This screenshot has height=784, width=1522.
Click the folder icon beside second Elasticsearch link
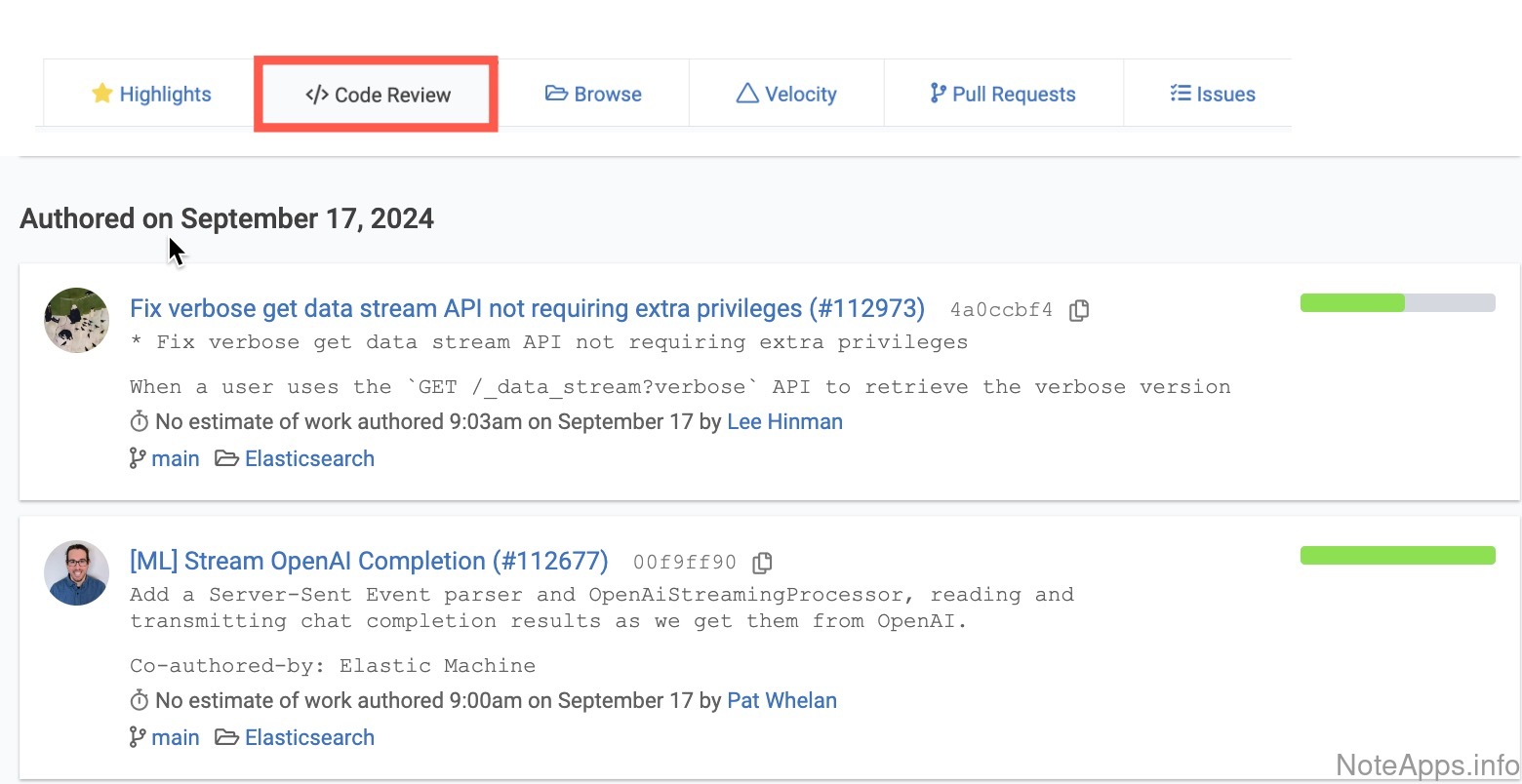pyautogui.click(x=227, y=737)
